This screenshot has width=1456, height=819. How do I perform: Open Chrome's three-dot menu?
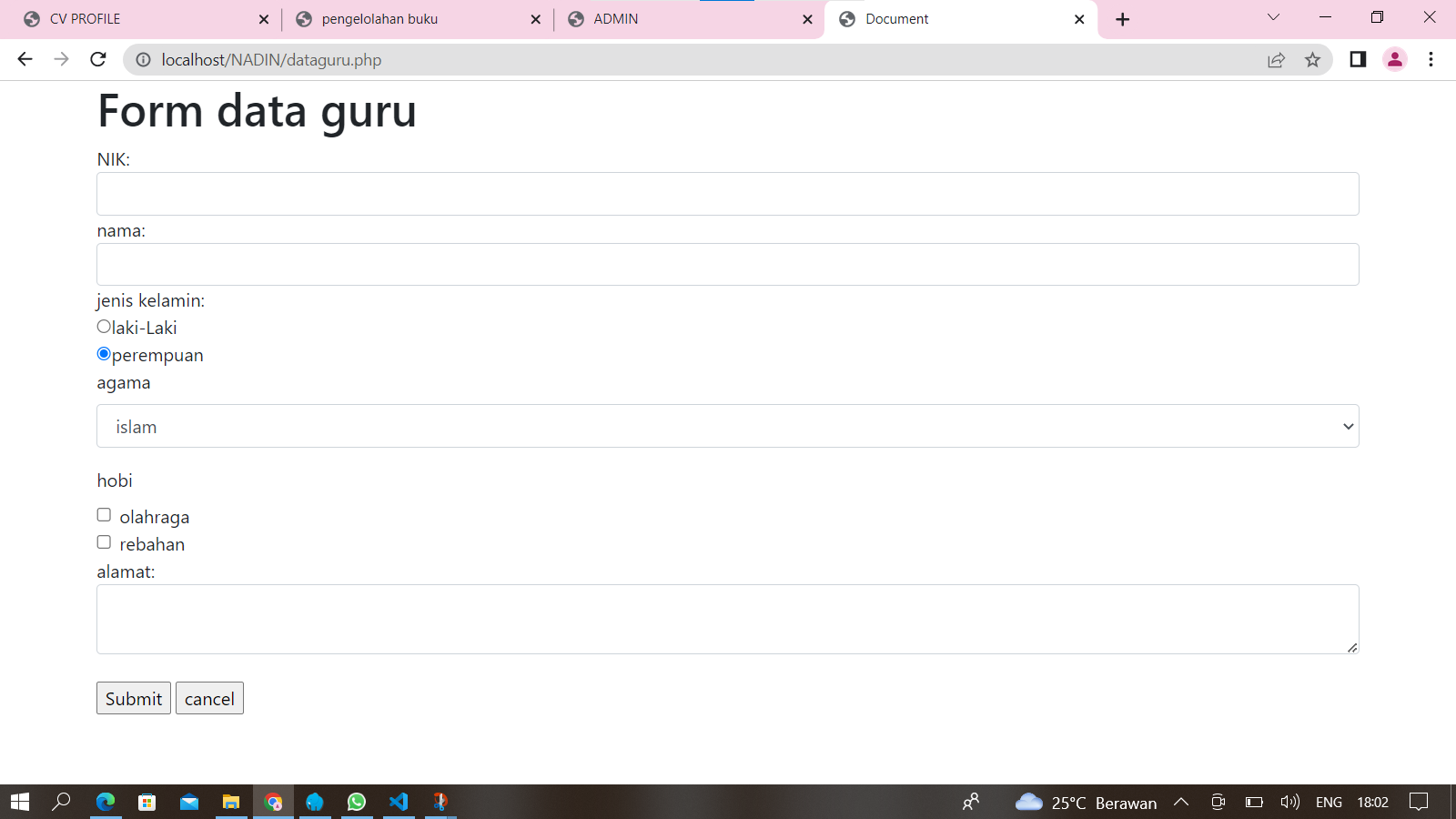click(1431, 59)
